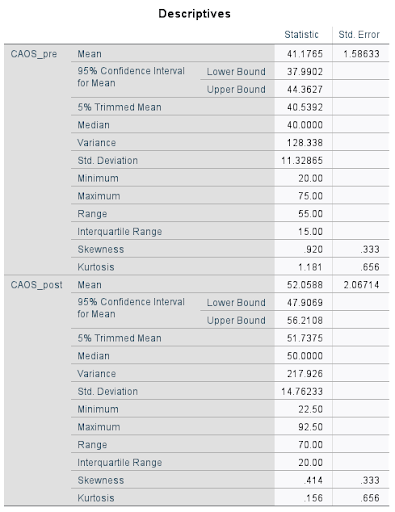395x512 pixels.
Task: Select the CAOS_pre row label
Action: [x=34, y=54]
